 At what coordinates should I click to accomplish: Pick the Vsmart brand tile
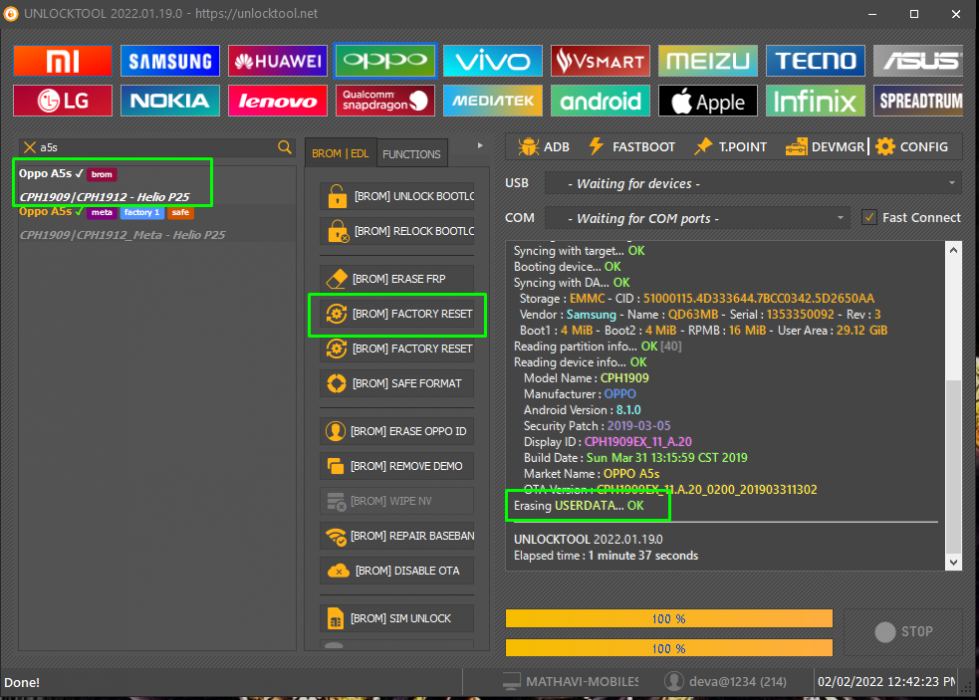click(600, 61)
